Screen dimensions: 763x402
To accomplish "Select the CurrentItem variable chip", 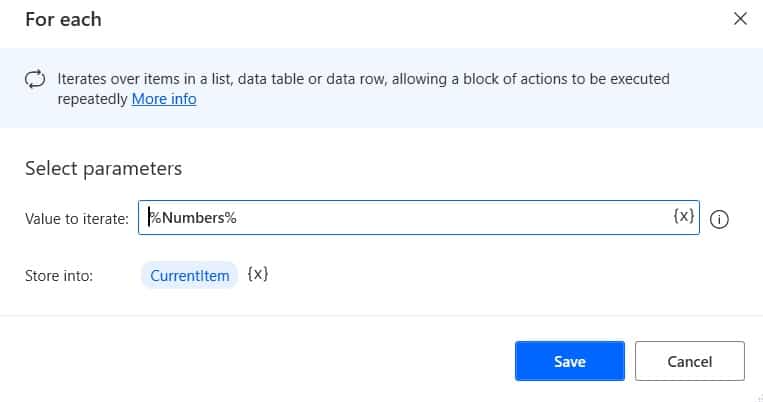I will pyautogui.click(x=189, y=275).
